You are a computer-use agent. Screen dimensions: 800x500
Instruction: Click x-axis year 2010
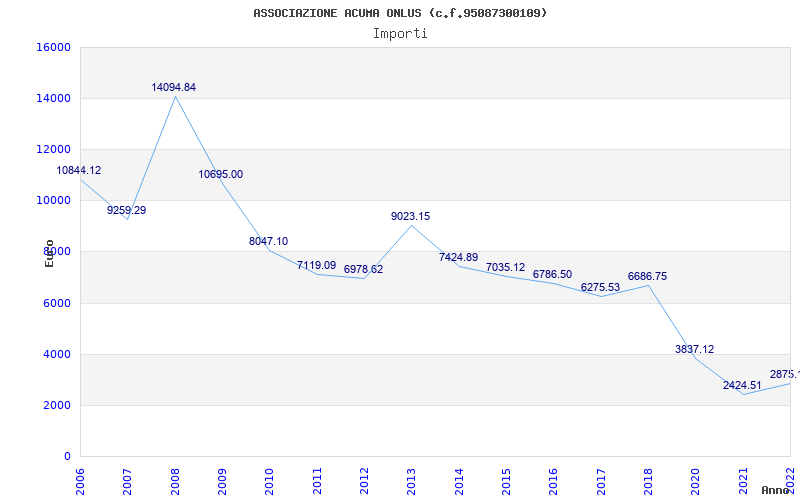[x=269, y=481]
